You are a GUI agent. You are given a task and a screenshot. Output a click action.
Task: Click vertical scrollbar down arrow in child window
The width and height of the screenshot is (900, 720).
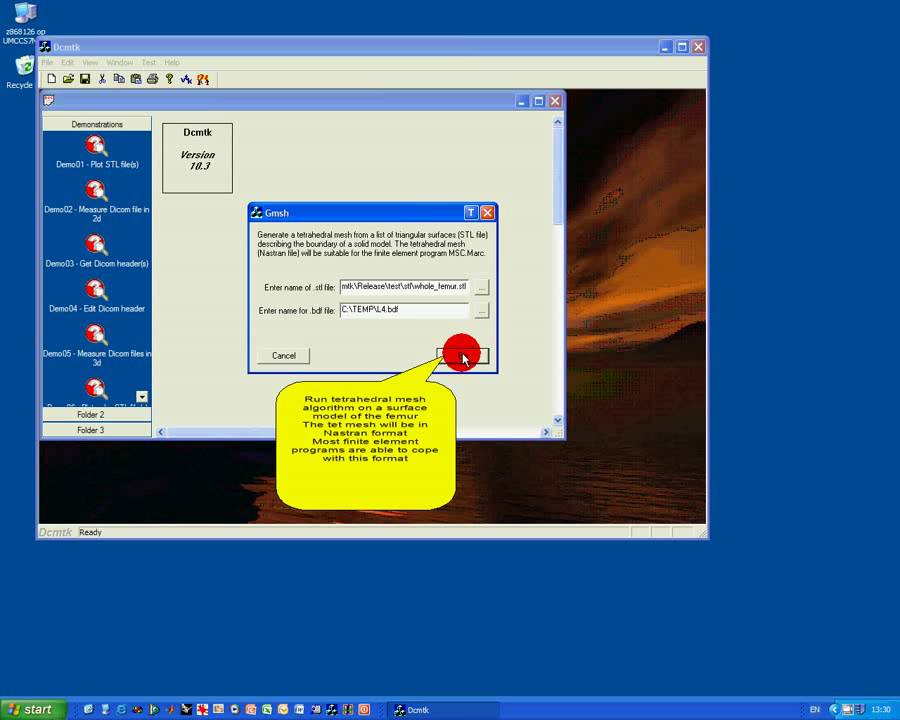coord(557,420)
